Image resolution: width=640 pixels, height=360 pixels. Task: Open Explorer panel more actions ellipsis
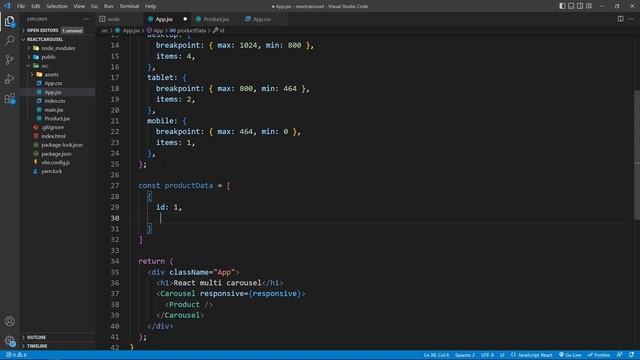[x=86, y=19]
